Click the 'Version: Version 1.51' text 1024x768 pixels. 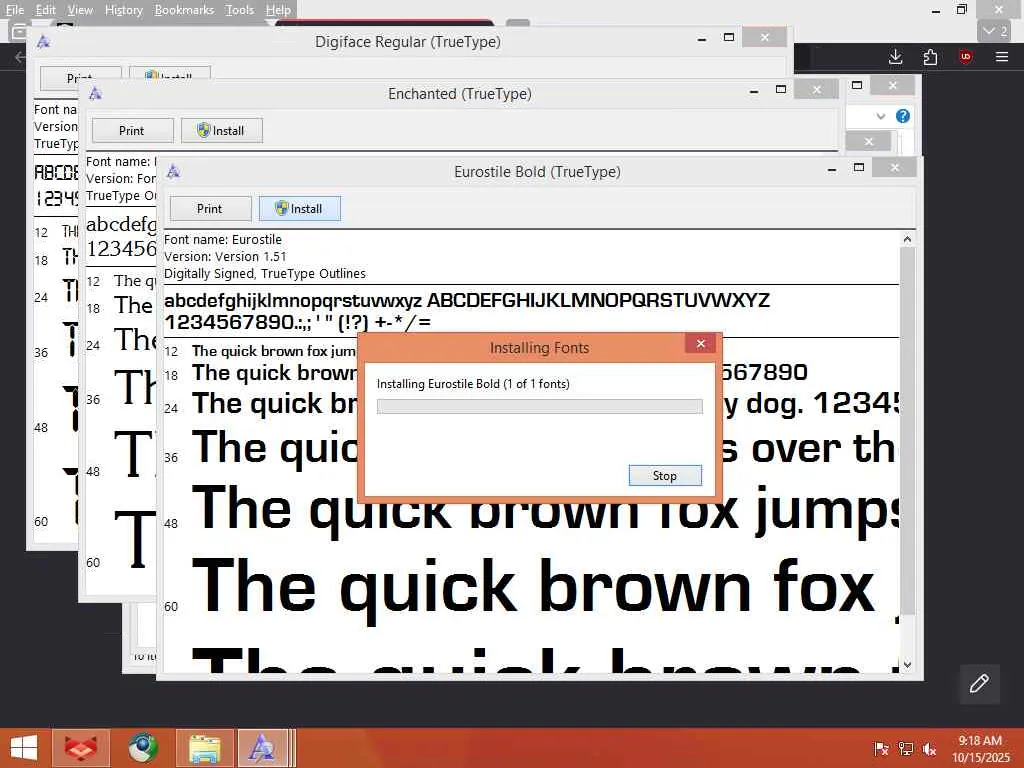pos(225,257)
